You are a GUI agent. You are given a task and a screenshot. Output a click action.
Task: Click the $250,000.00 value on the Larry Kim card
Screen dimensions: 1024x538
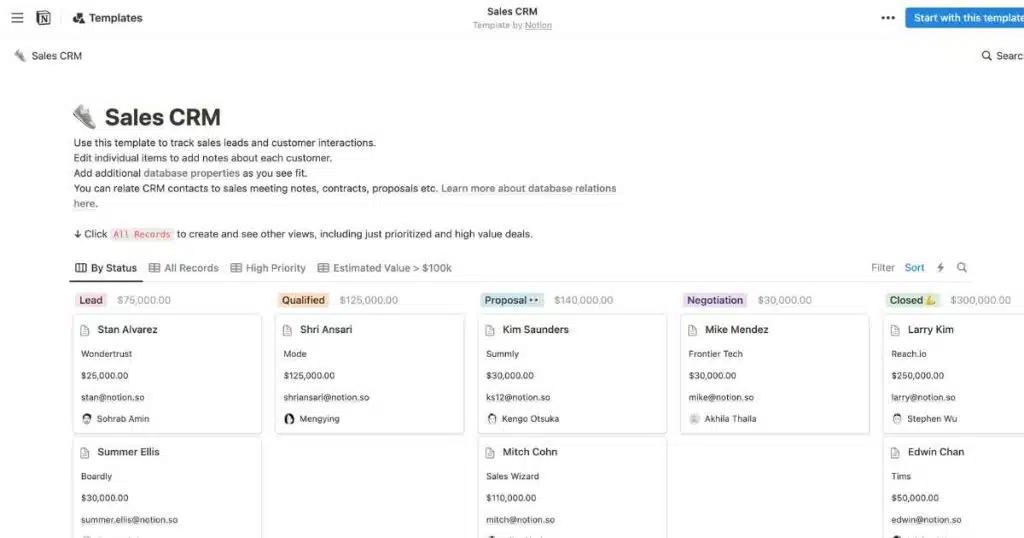pos(917,375)
